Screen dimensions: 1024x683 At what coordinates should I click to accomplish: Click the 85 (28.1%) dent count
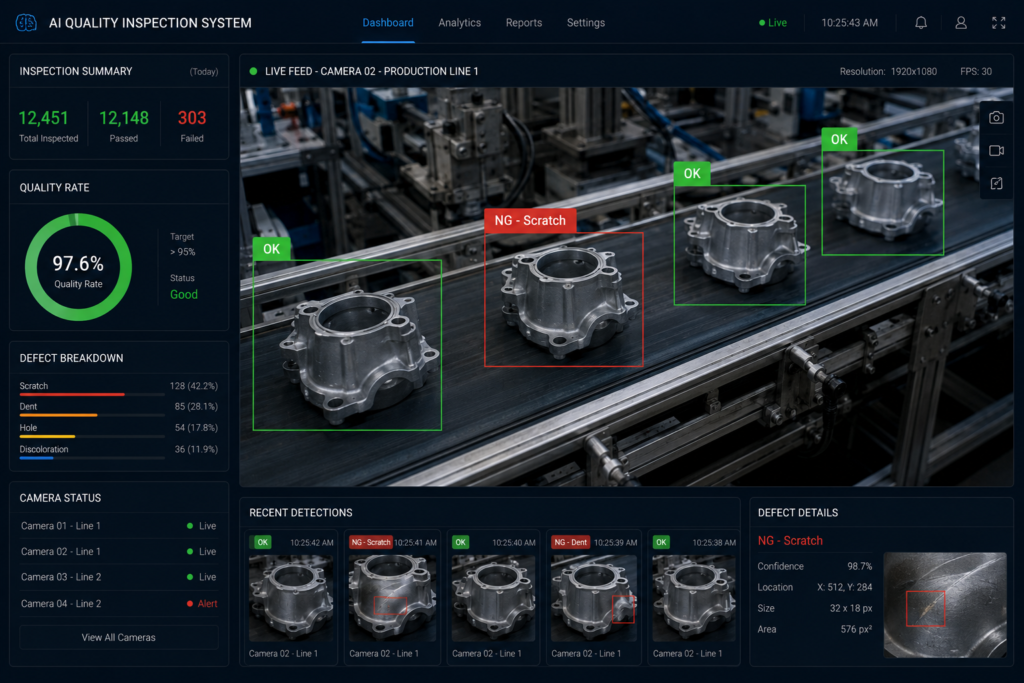pyautogui.click(x=196, y=406)
